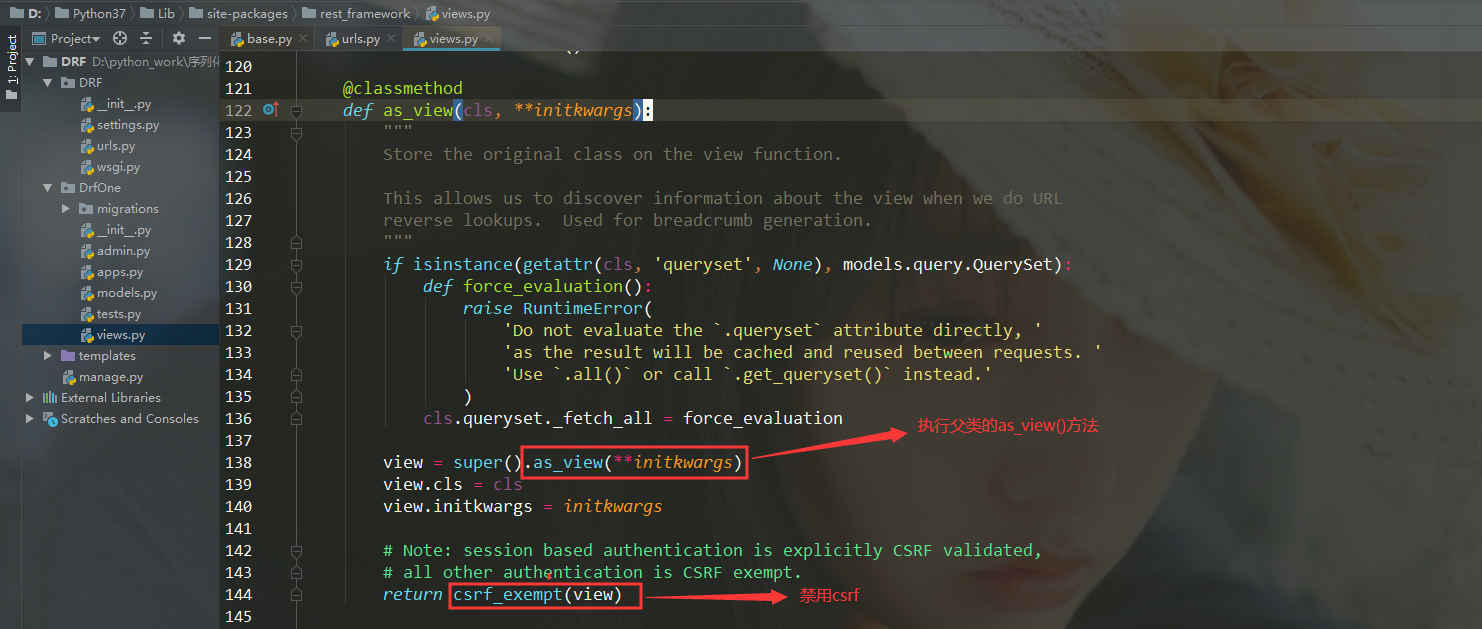This screenshot has height=629, width=1482.
Task: Close the base.py editor tab
Action: point(301,39)
